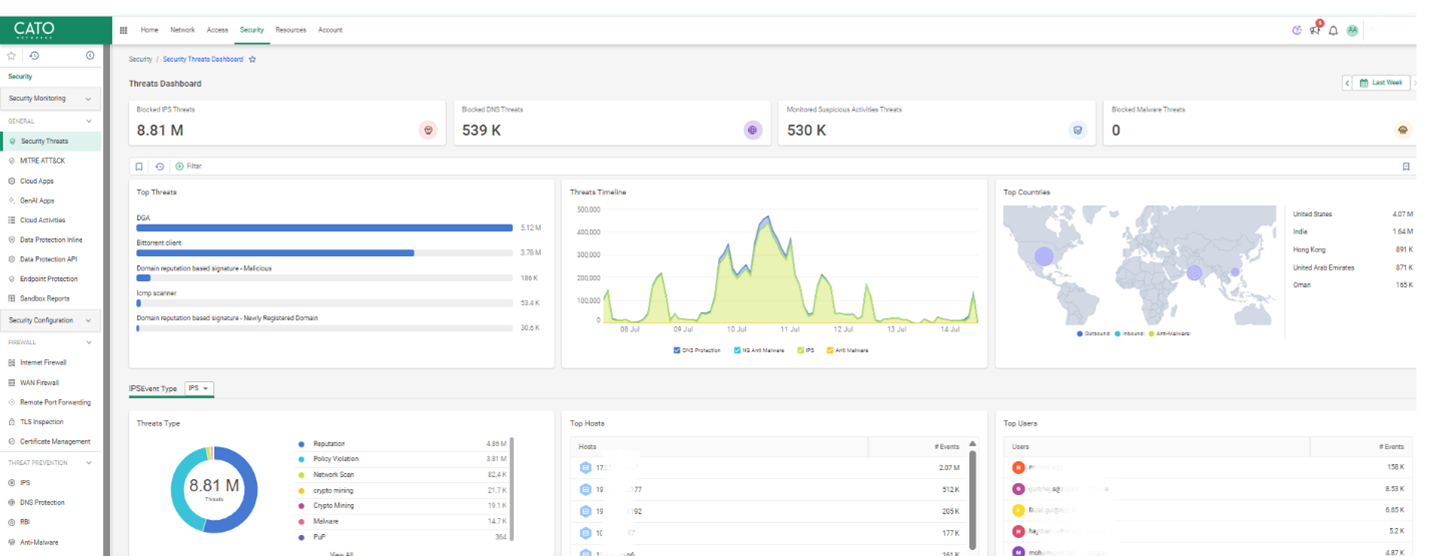
Task: Click the DGA threat progress bar
Action: pyautogui.click(x=325, y=227)
